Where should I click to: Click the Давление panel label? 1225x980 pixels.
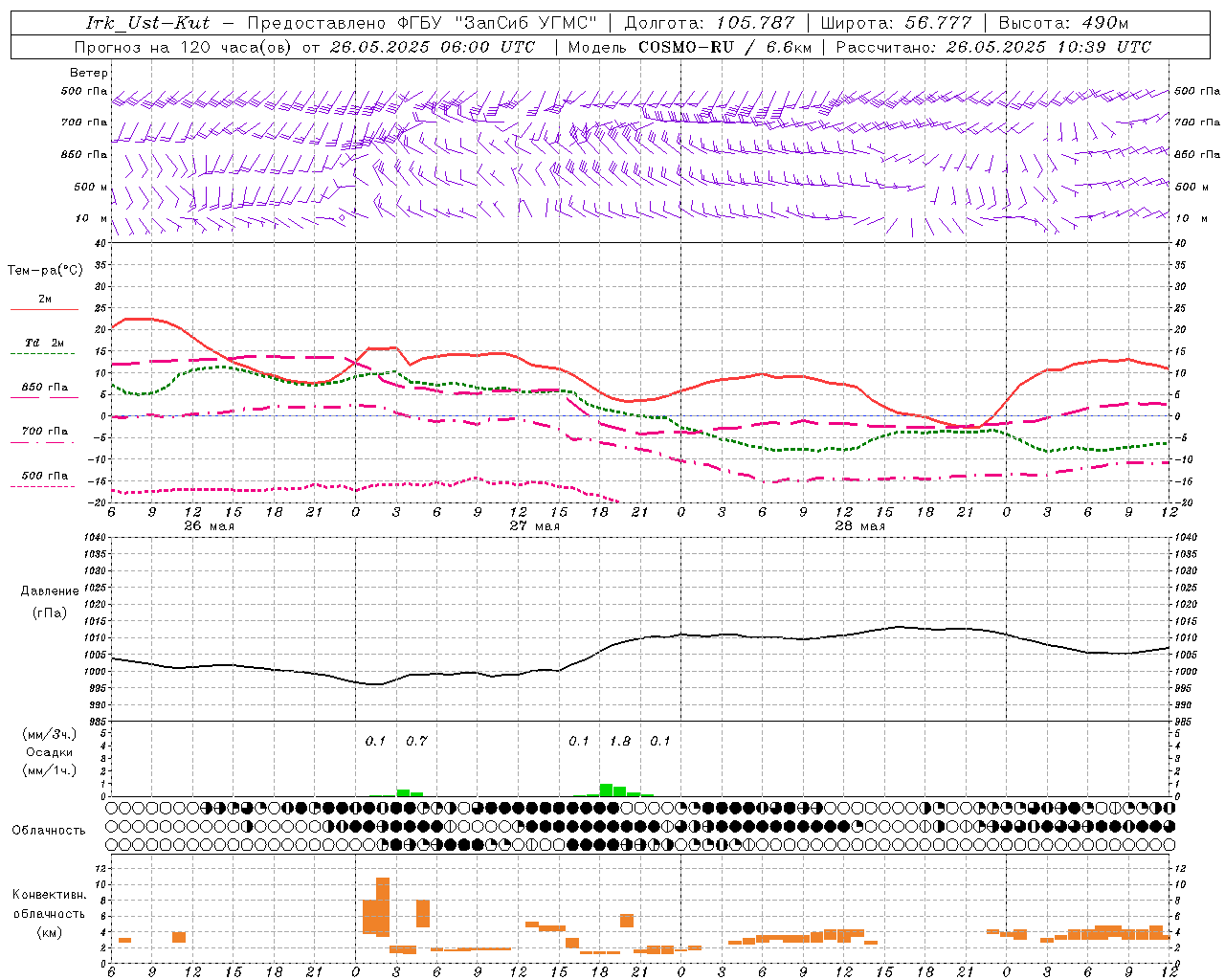[50, 591]
